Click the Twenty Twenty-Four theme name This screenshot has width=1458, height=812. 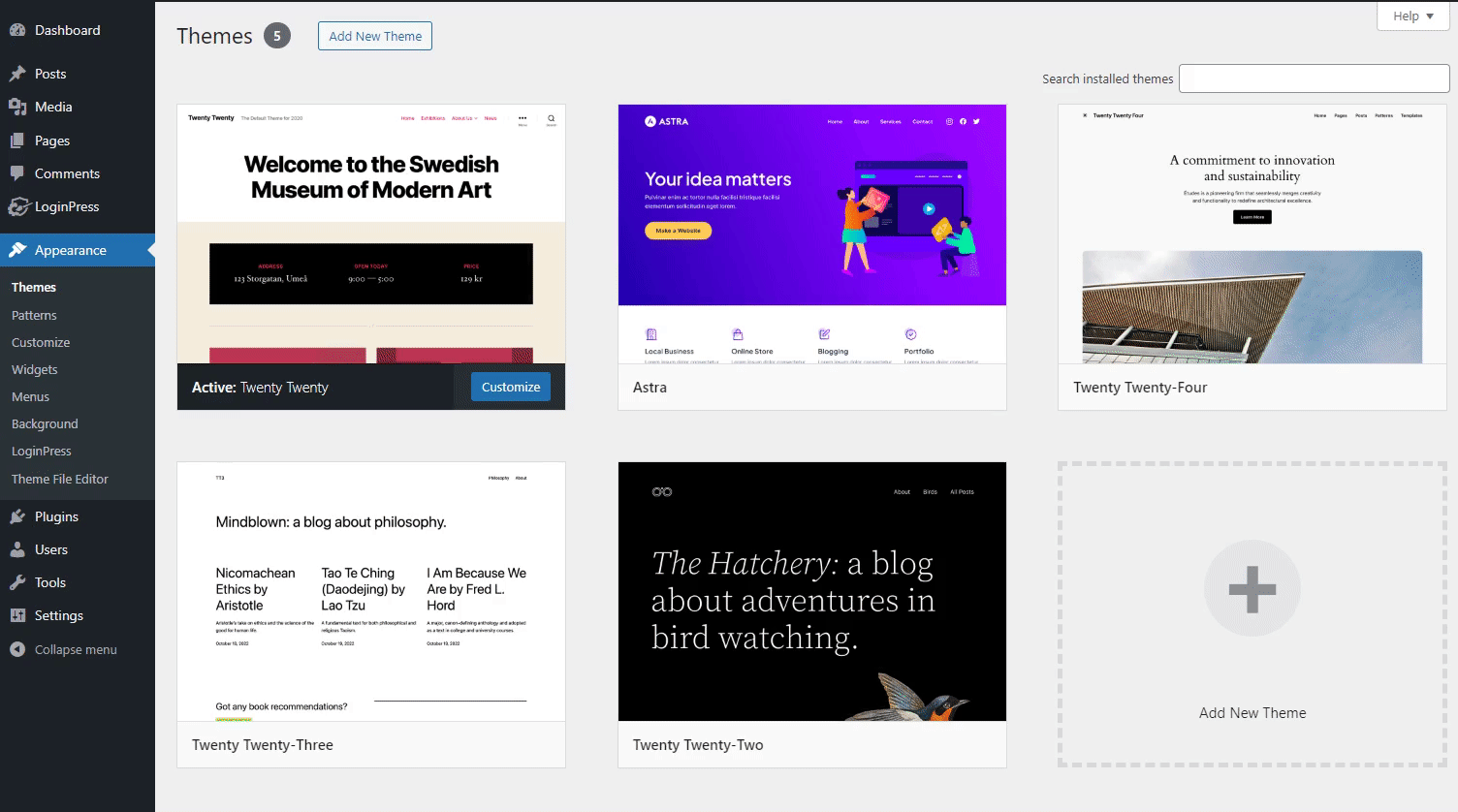(x=1140, y=387)
